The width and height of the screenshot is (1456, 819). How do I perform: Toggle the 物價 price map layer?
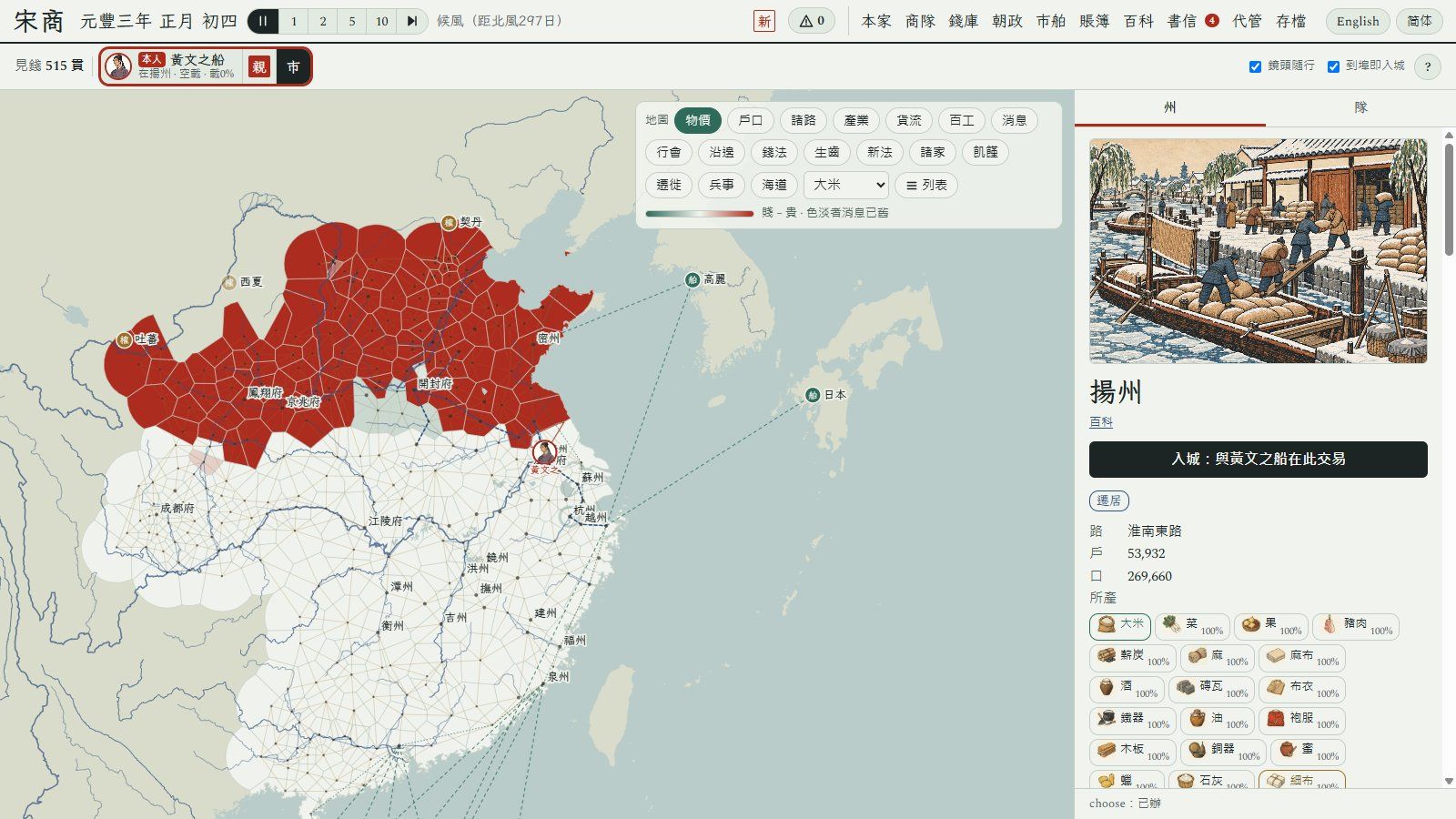point(698,120)
